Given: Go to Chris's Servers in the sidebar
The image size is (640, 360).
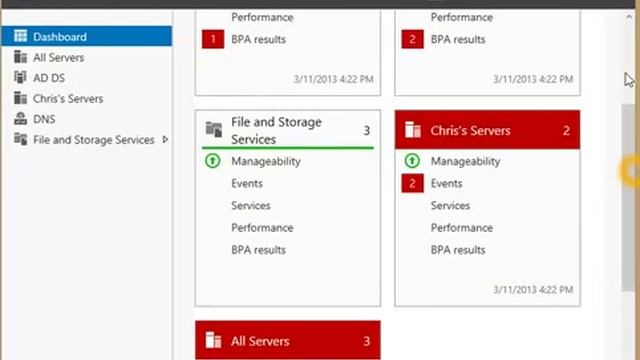Looking at the screenshot, I should (68, 99).
